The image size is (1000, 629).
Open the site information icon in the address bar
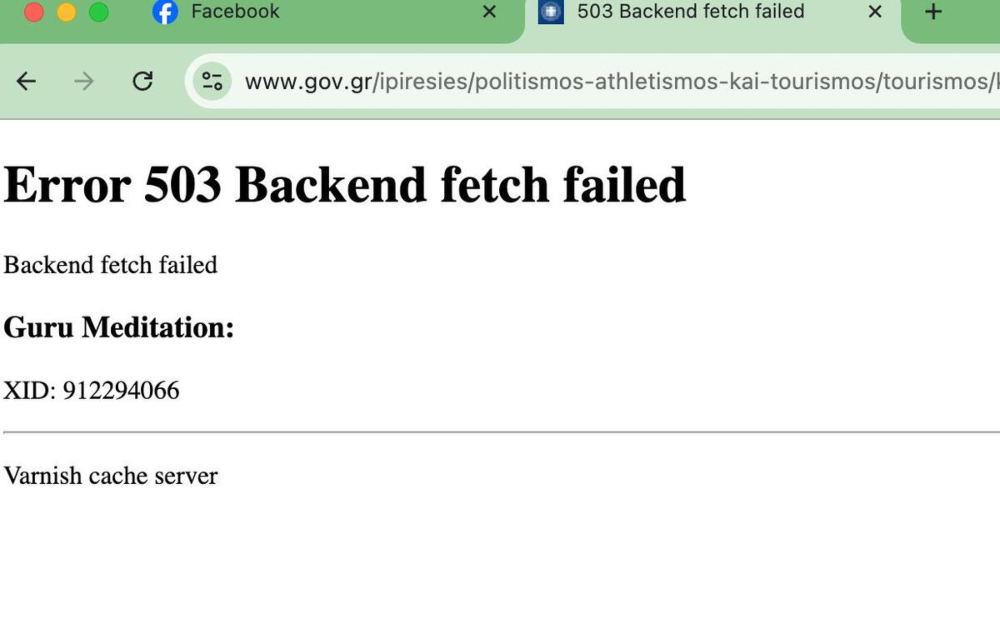(212, 81)
